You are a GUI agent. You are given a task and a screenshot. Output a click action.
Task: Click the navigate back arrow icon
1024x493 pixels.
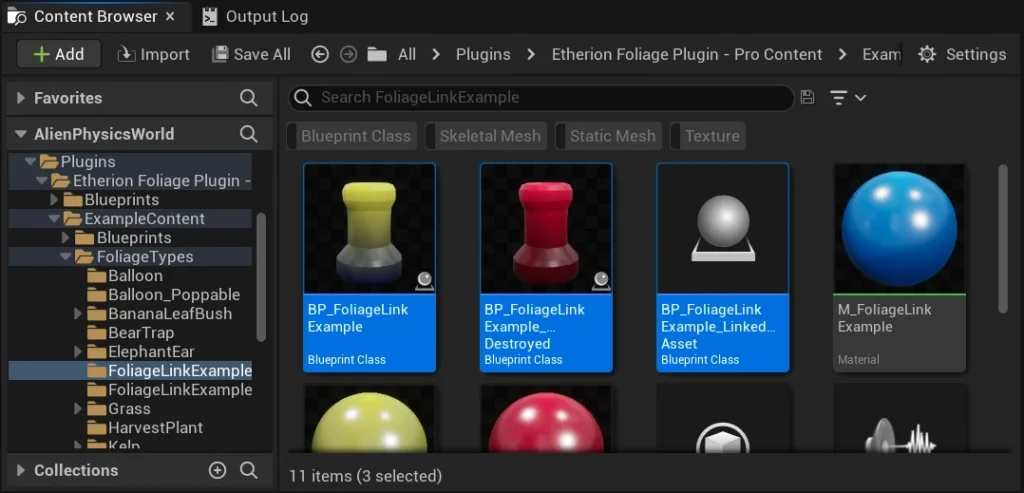(x=320, y=55)
